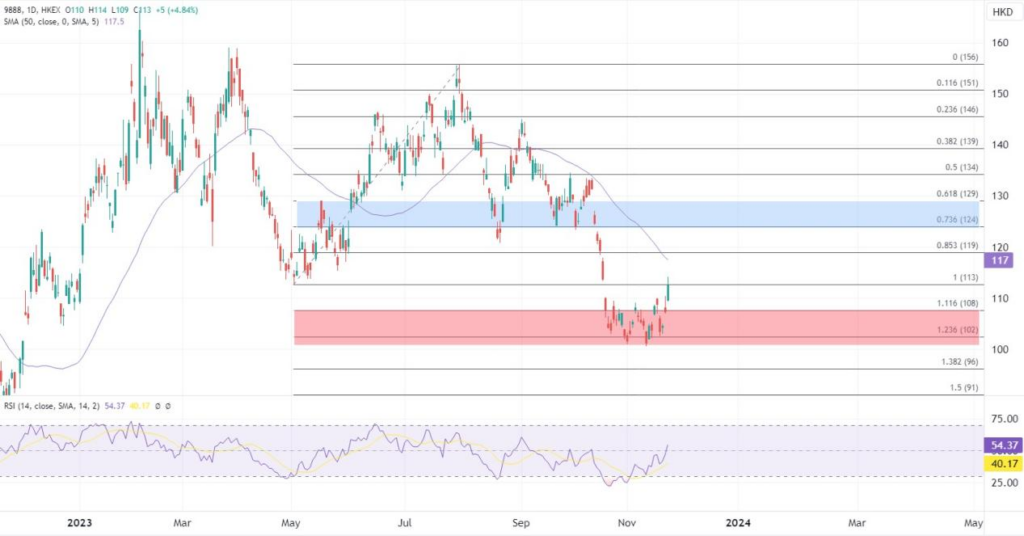Open the HKD currency selector
This screenshot has height=536, width=1024.
tap(1000, 12)
